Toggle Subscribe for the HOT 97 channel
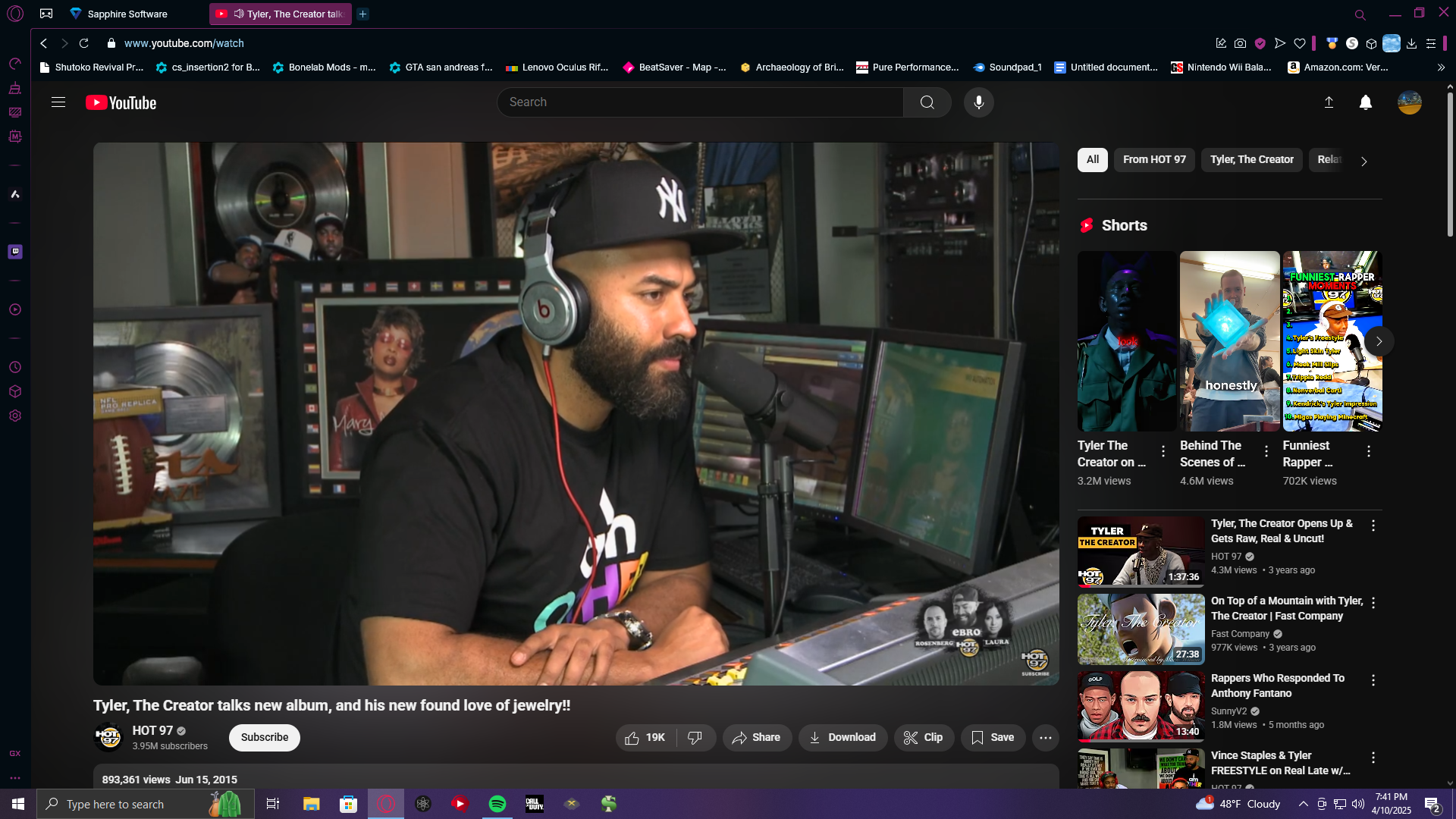Screen dimensions: 1456x819 pyautogui.click(x=264, y=737)
